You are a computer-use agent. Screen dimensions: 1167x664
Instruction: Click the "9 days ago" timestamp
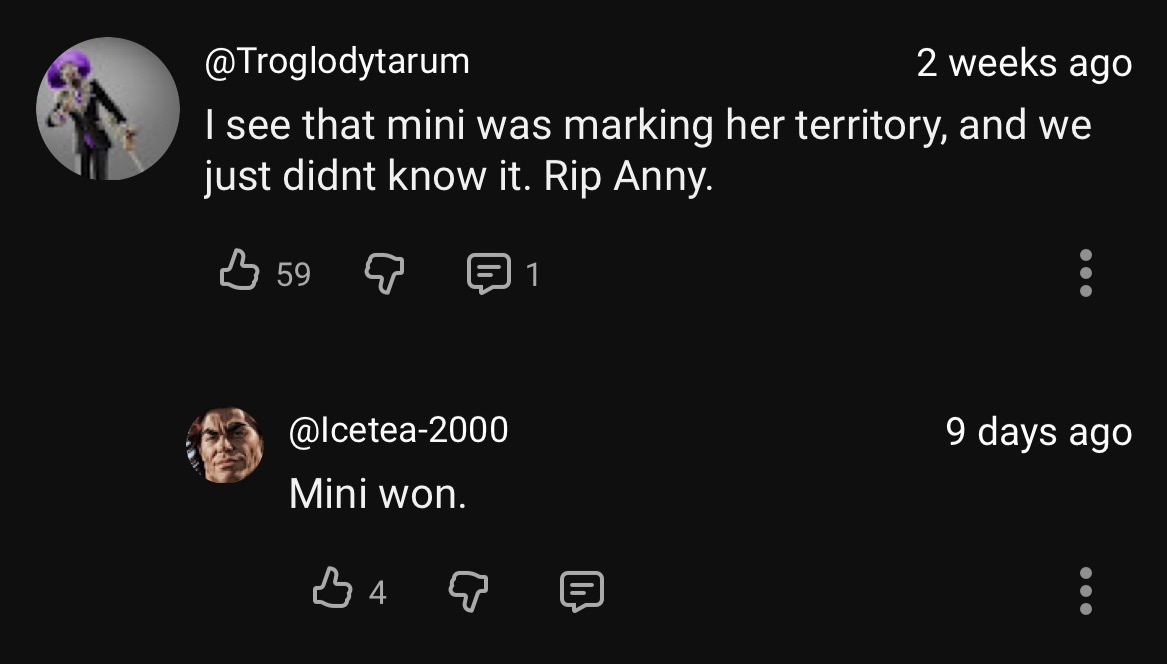tap(1038, 432)
